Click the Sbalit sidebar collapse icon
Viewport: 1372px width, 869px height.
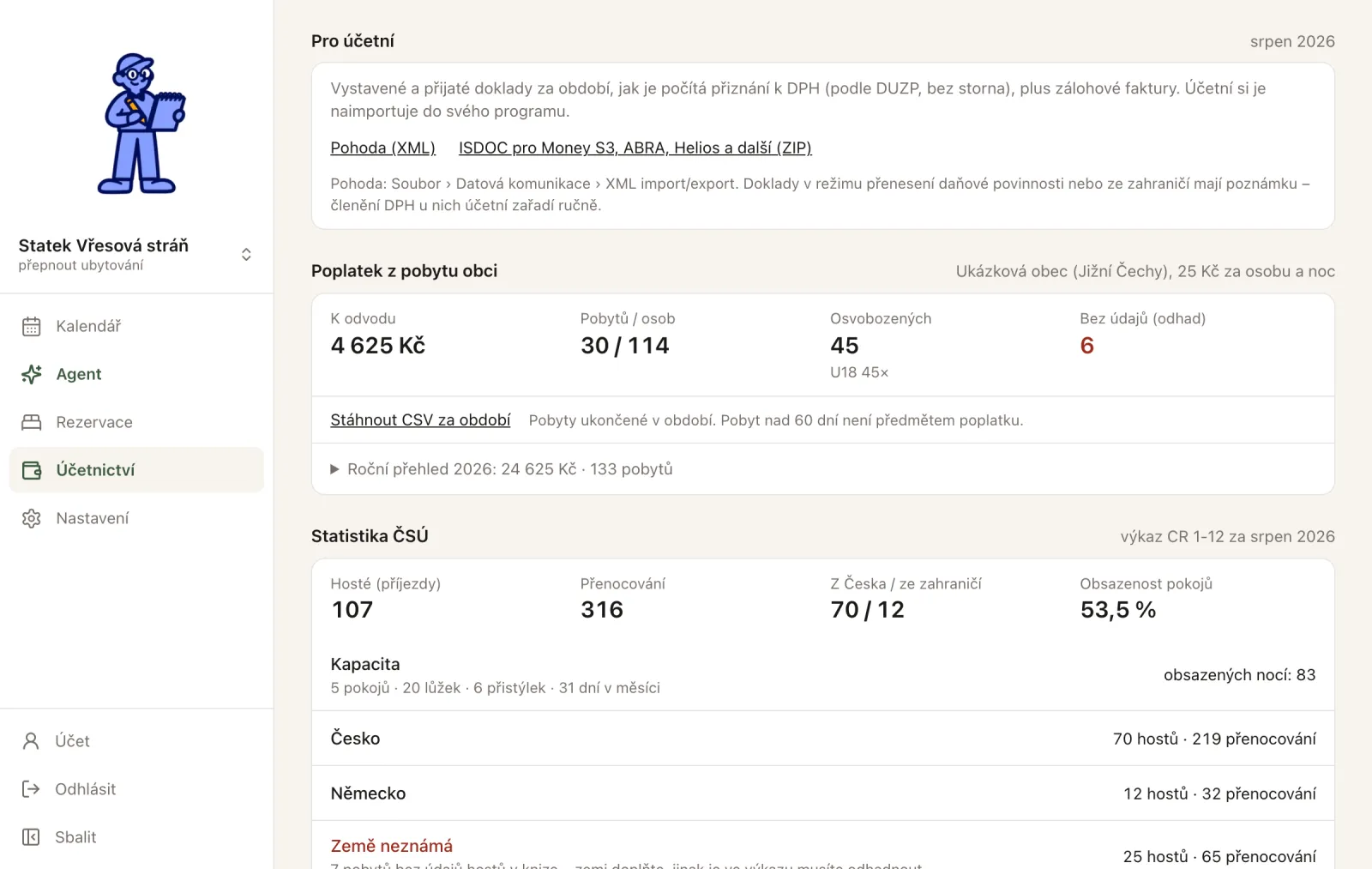pyautogui.click(x=31, y=837)
